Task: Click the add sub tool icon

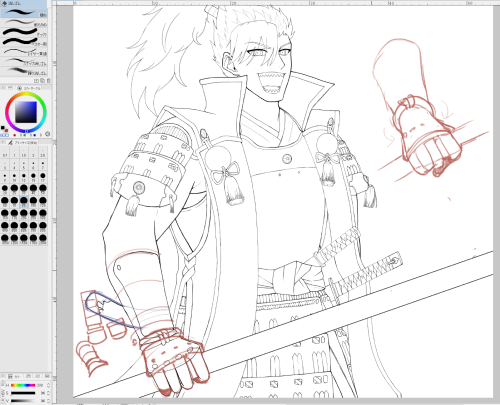Action: click(x=36, y=81)
